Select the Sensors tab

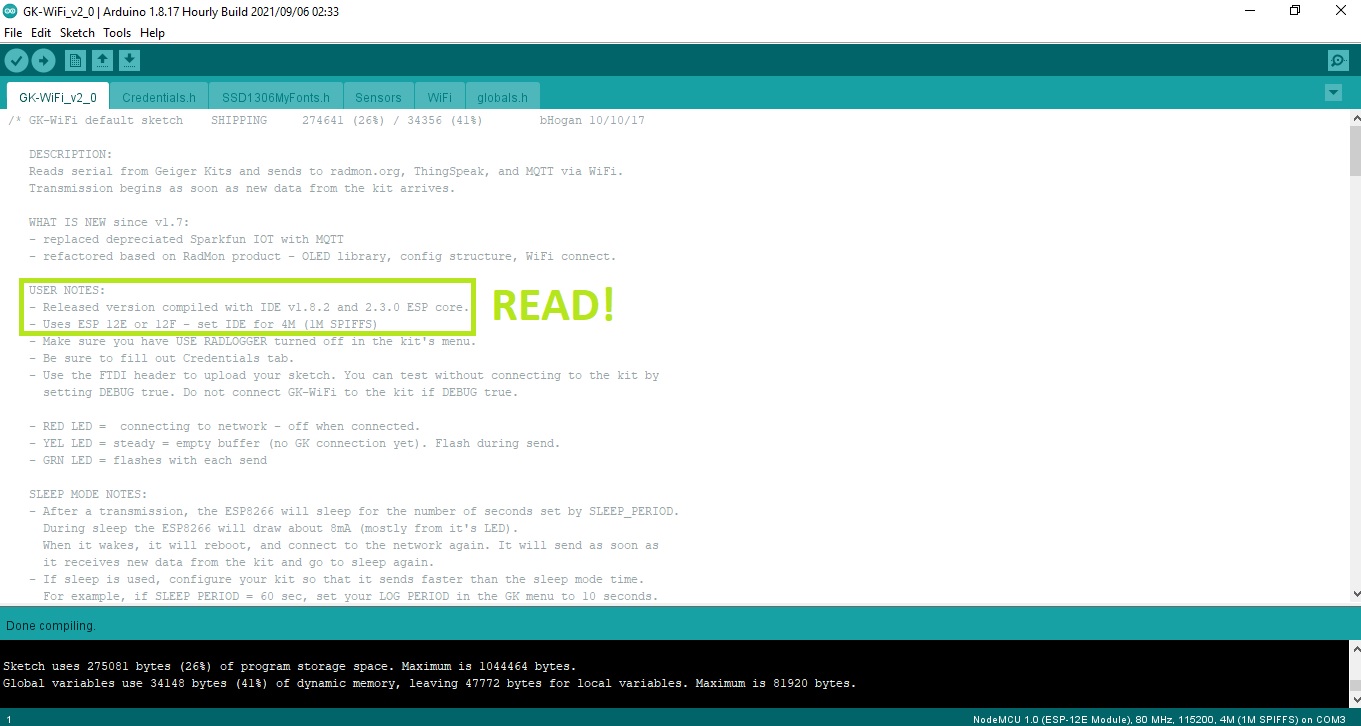point(378,97)
